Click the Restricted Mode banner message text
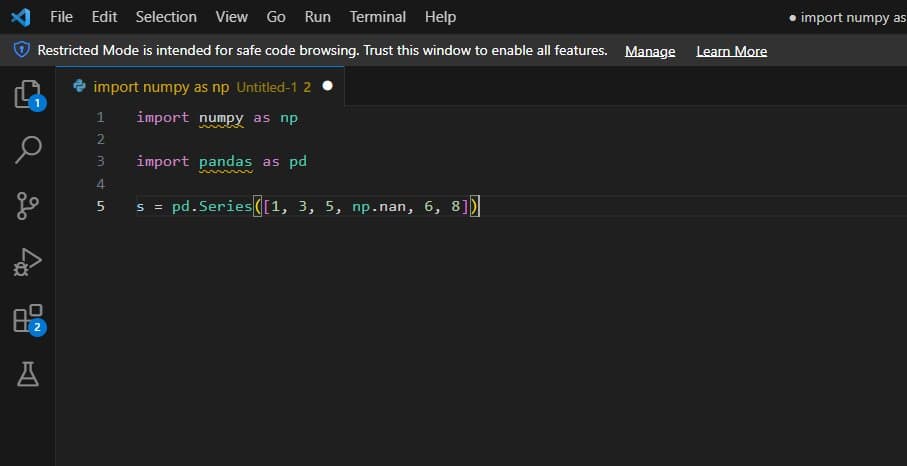This screenshot has width=907, height=466. 322,50
